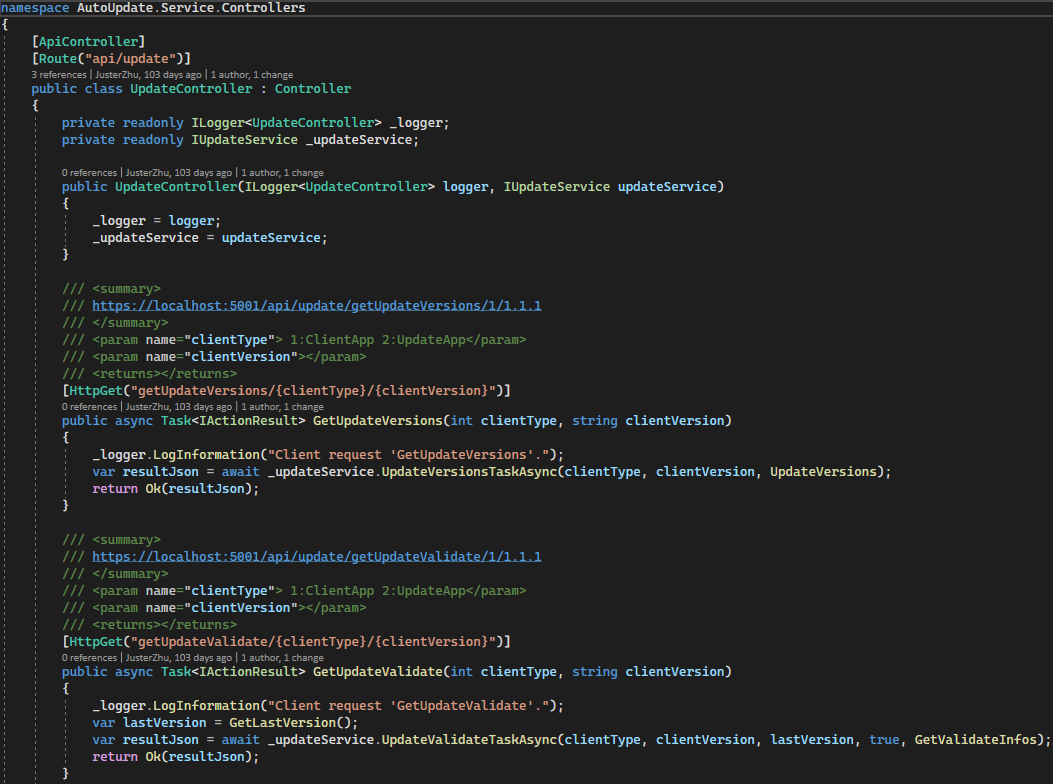This screenshot has width=1053, height=784.
Task: Click the class name UpdateController in its declaration
Action: pyautogui.click(x=191, y=89)
